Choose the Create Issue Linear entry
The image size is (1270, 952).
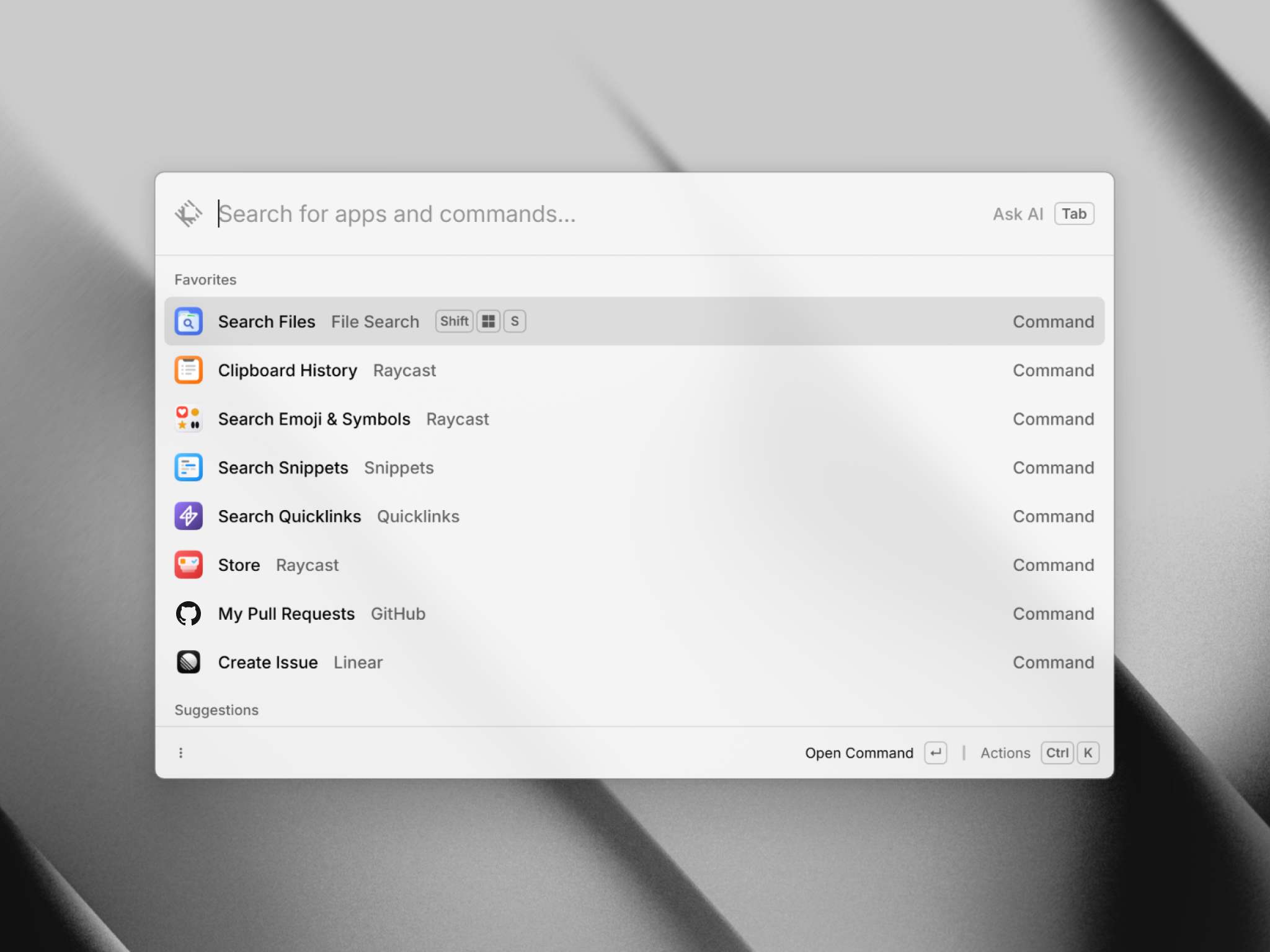[634, 662]
